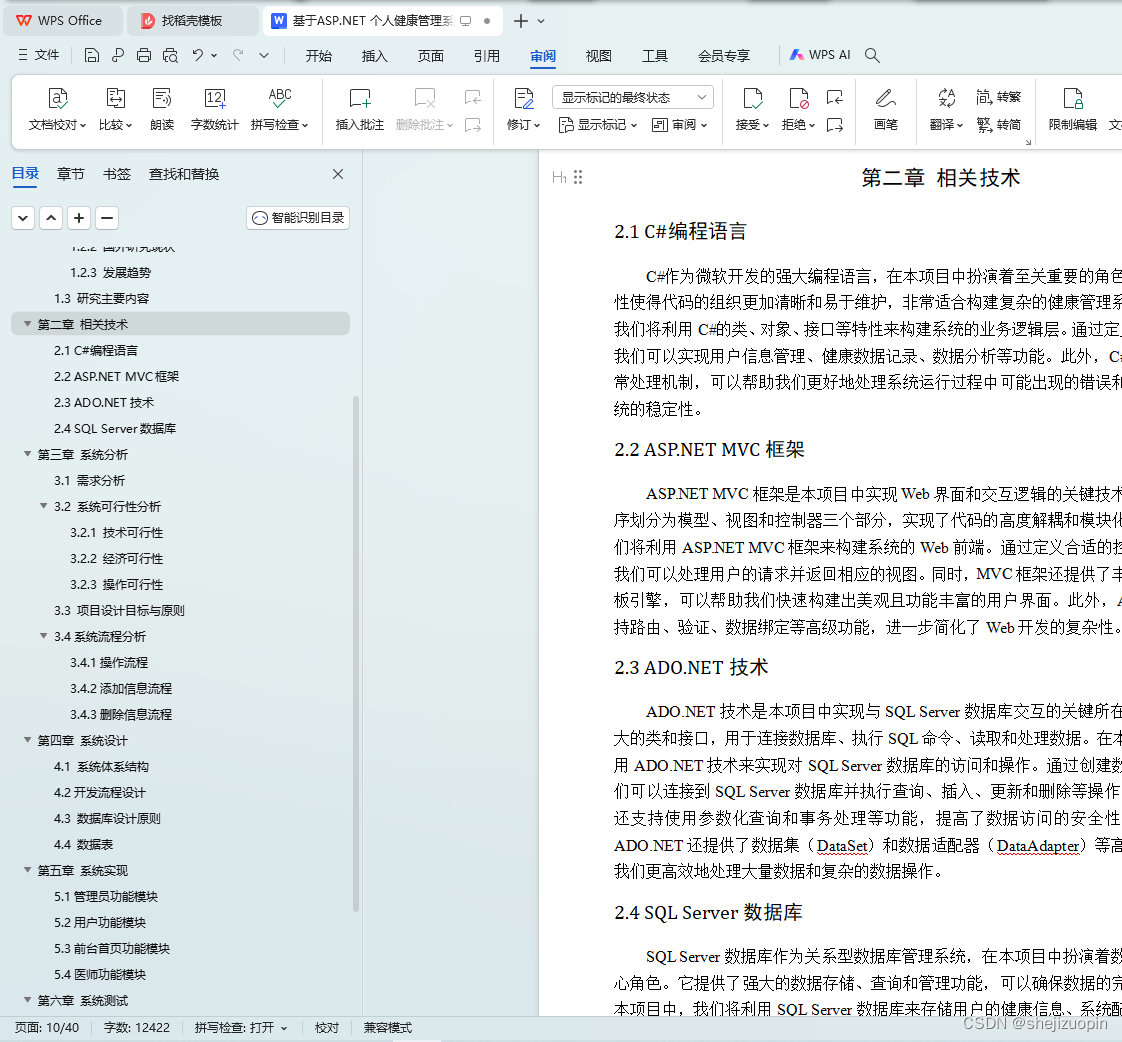Run 拼写检查 spell check
This screenshot has height=1042, width=1122.
(x=280, y=109)
